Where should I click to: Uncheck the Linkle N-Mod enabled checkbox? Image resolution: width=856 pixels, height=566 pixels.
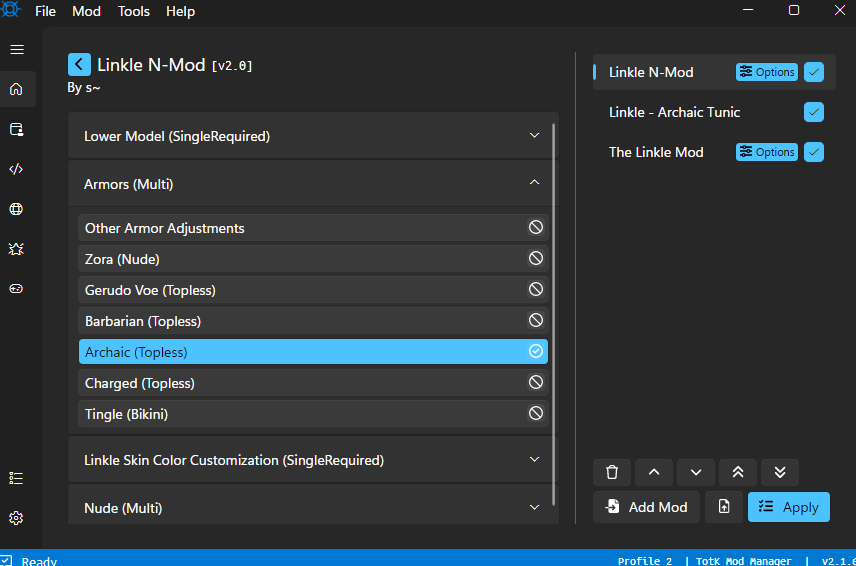pyautogui.click(x=814, y=72)
